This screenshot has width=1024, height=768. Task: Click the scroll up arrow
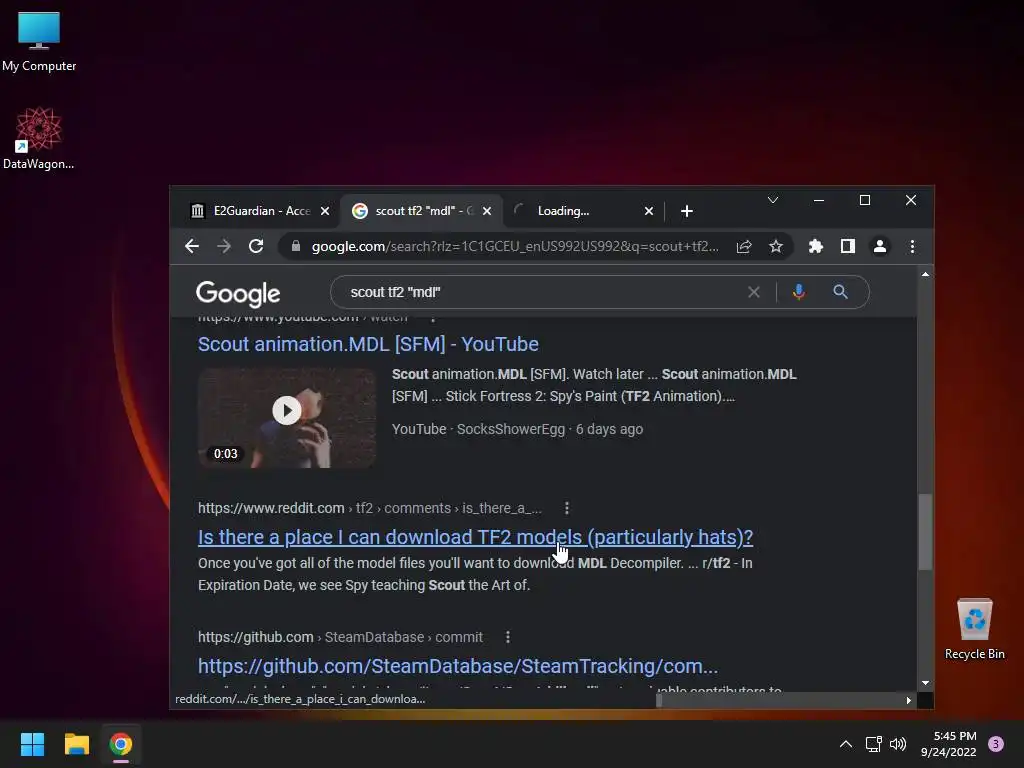925,274
